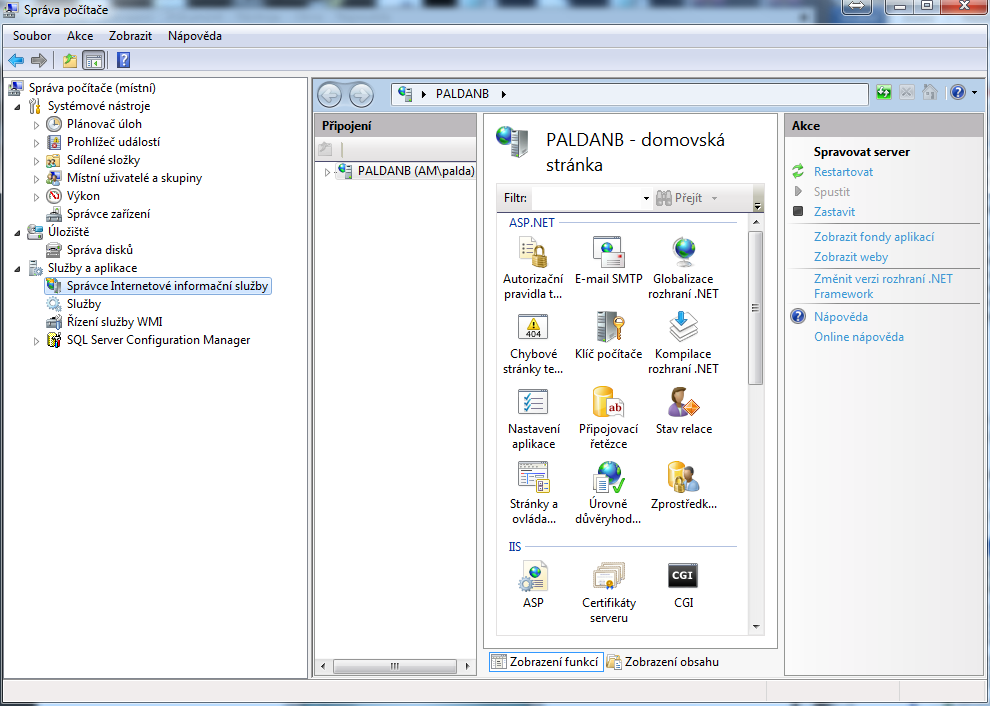This screenshot has width=990, height=706.
Task: Select Správa počítače (místní) root node
Action: coord(92,88)
